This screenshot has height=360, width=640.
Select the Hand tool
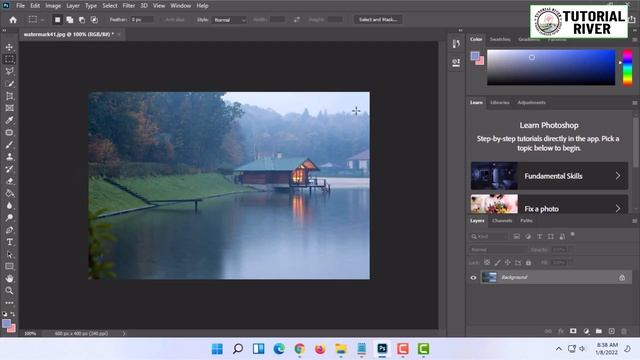9,278
